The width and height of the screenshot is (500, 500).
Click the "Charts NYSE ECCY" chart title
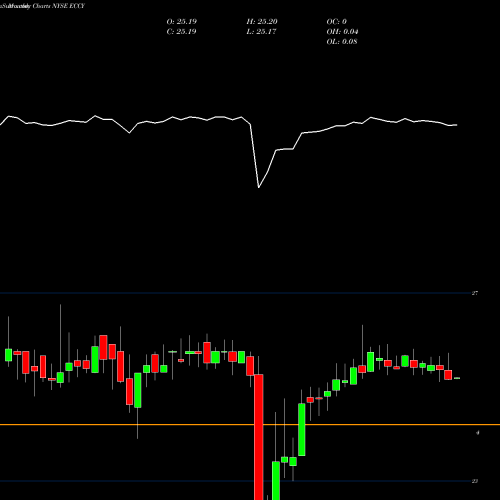point(59,6)
